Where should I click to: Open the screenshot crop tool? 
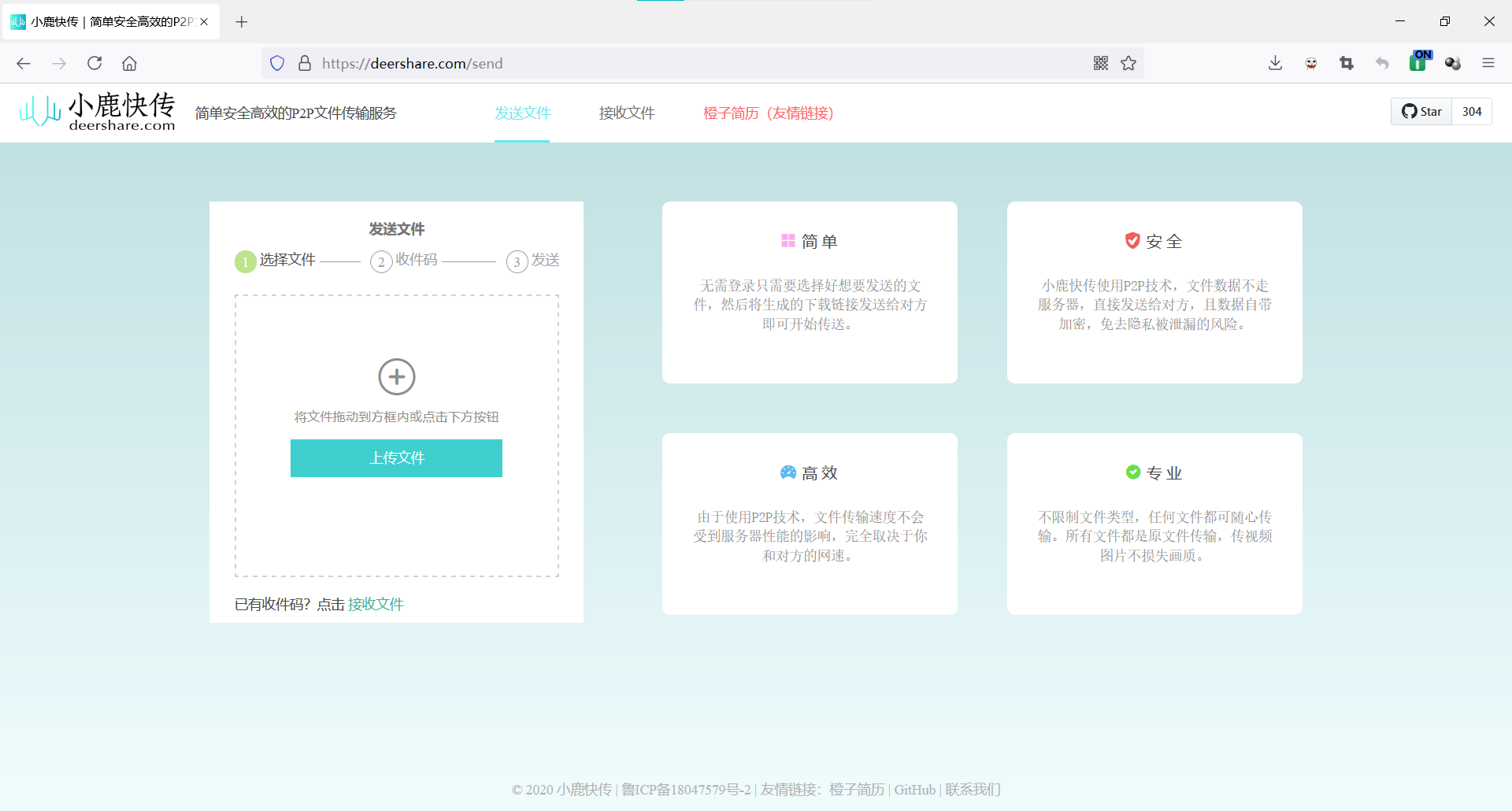point(1347,63)
